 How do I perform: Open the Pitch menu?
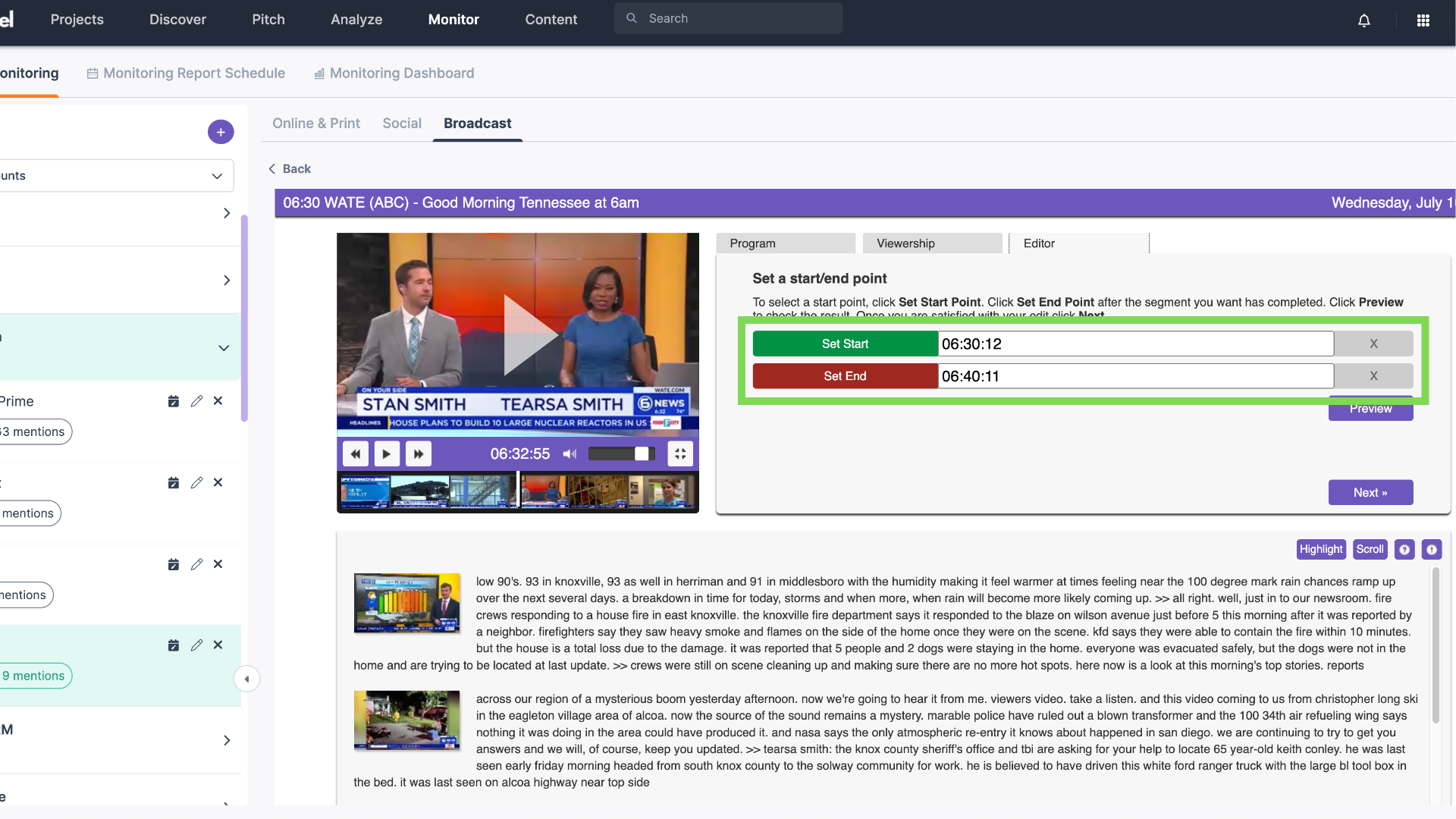click(268, 20)
